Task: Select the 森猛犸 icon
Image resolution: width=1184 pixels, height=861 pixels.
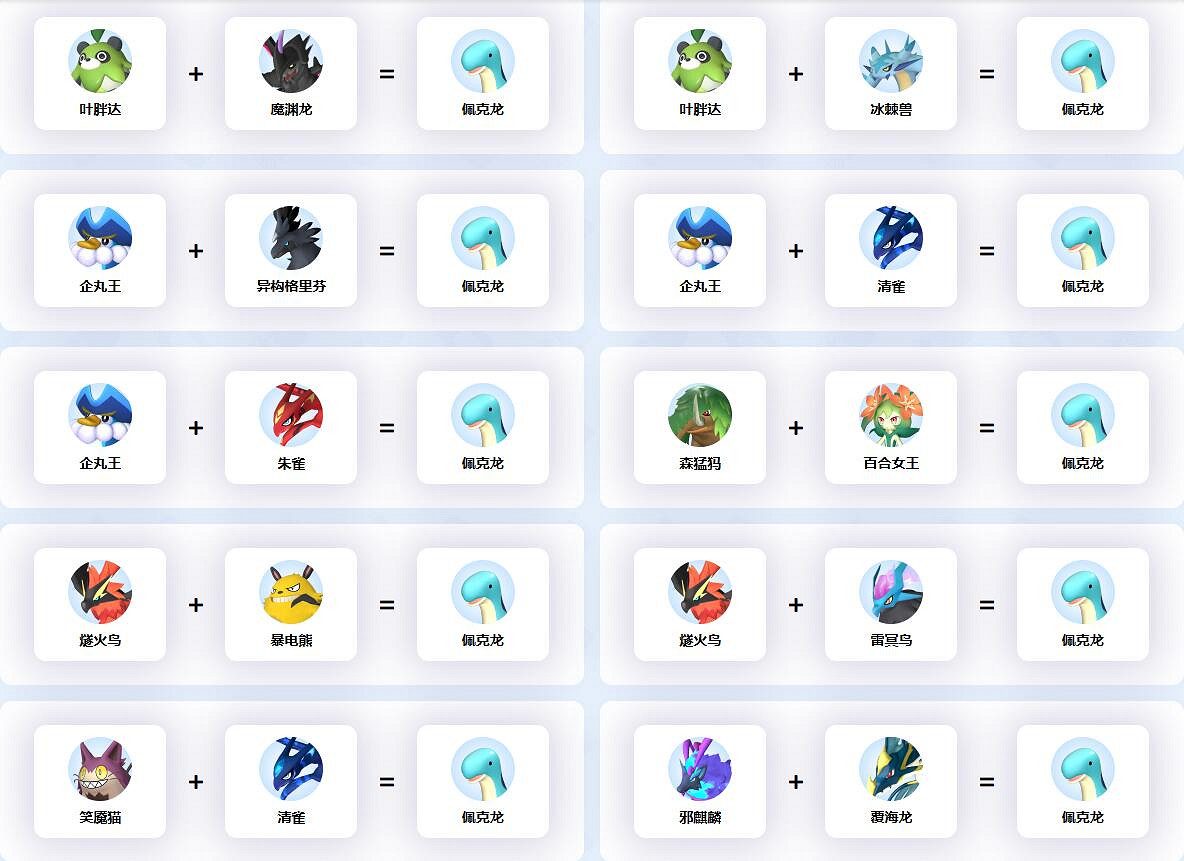Action: [x=700, y=415]
